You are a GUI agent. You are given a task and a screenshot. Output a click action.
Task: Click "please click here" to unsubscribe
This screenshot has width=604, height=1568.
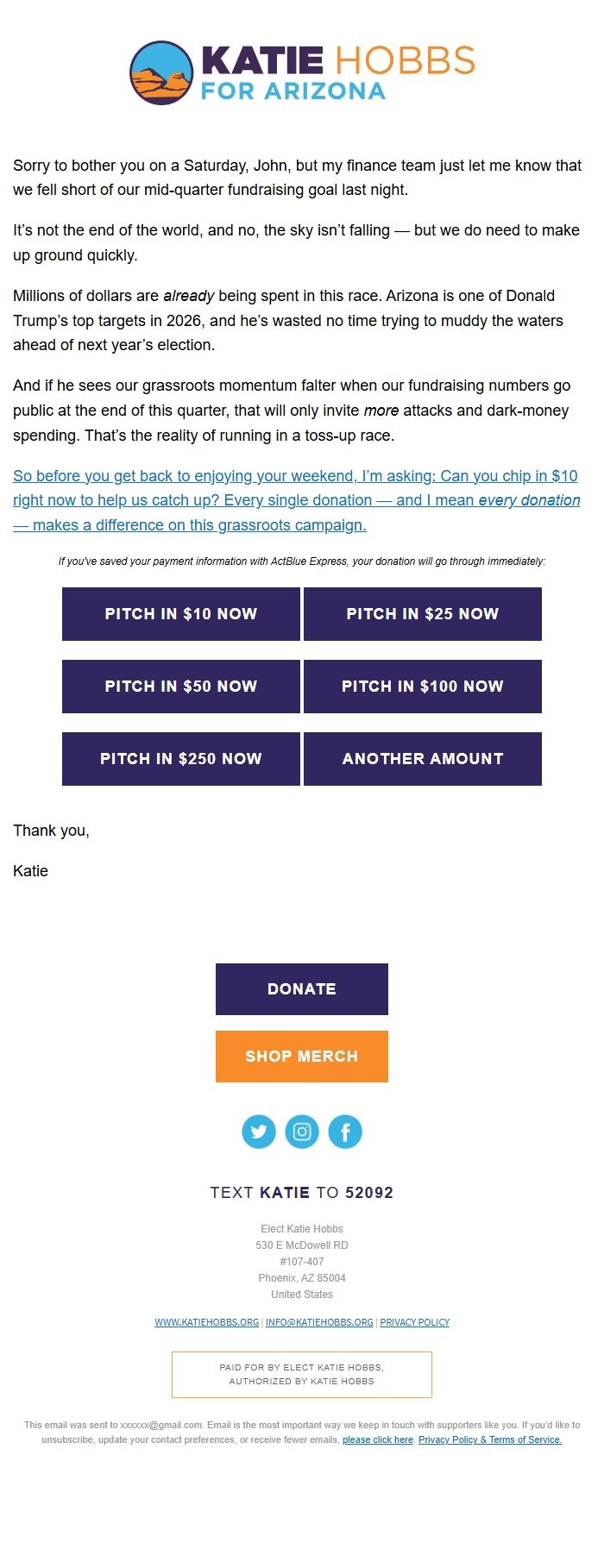378,1439
